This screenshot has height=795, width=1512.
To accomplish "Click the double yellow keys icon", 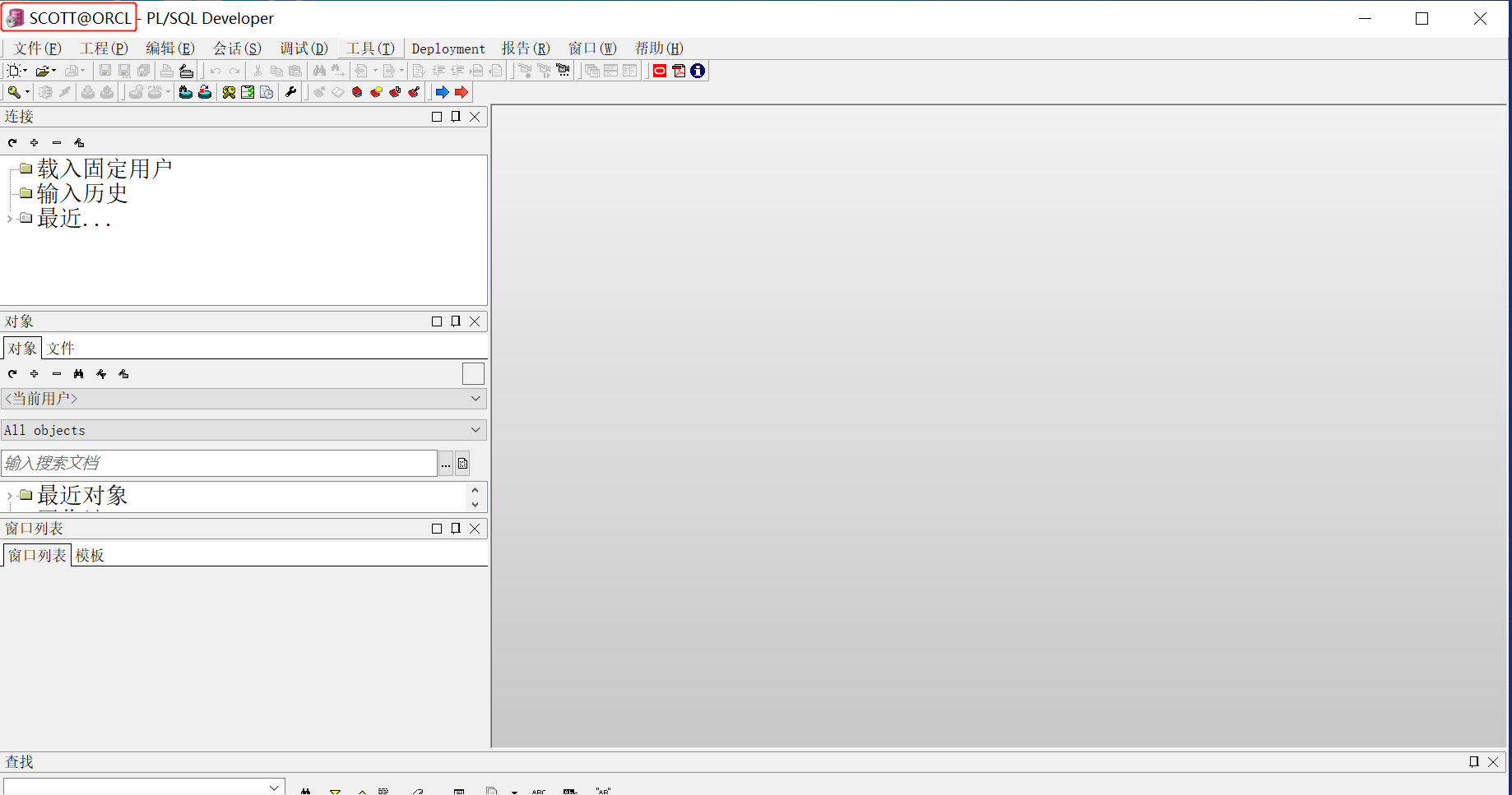I will [229, 92].
